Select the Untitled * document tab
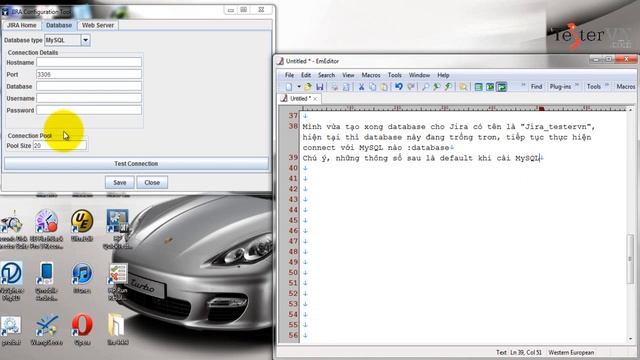 [299, 99]
